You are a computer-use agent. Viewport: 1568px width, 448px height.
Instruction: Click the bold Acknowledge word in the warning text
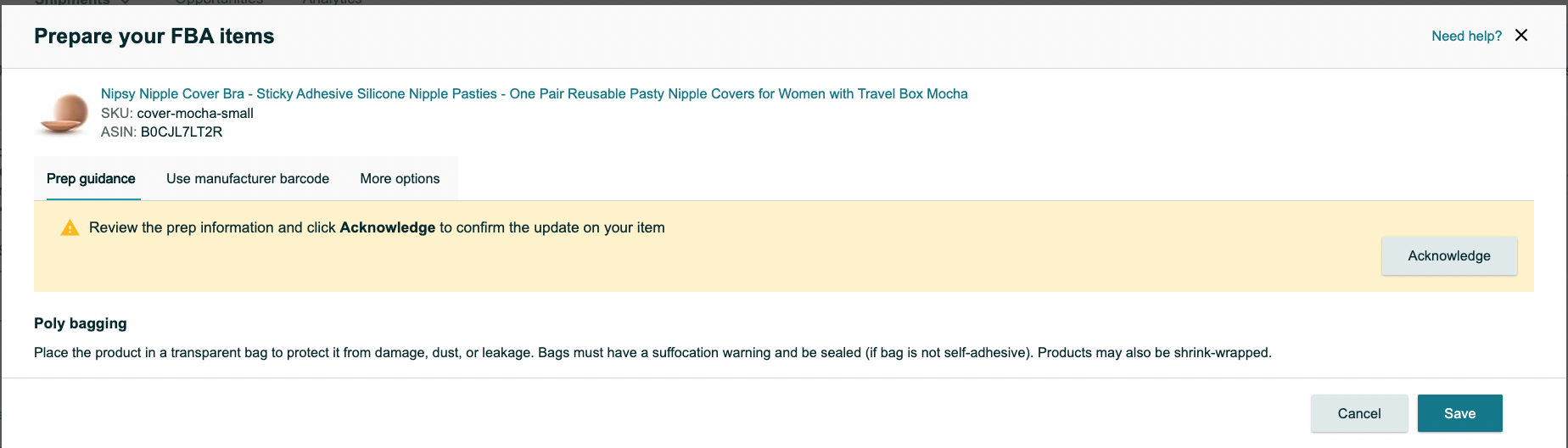388,227
